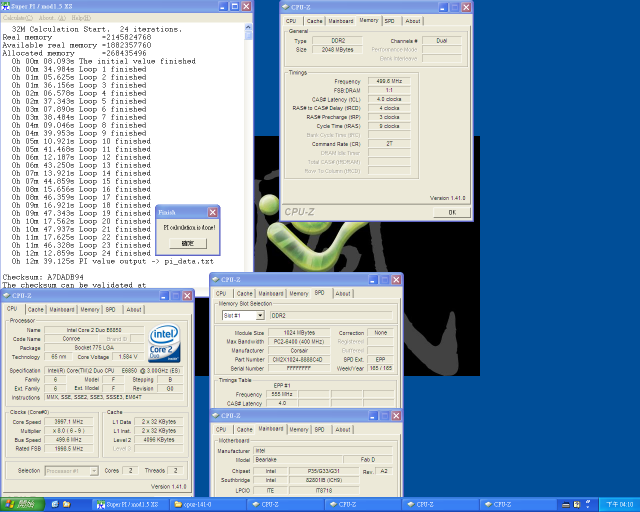Click the memory Size field 2048 MBytes
640x512 pixels.
[x=337, y=49]
